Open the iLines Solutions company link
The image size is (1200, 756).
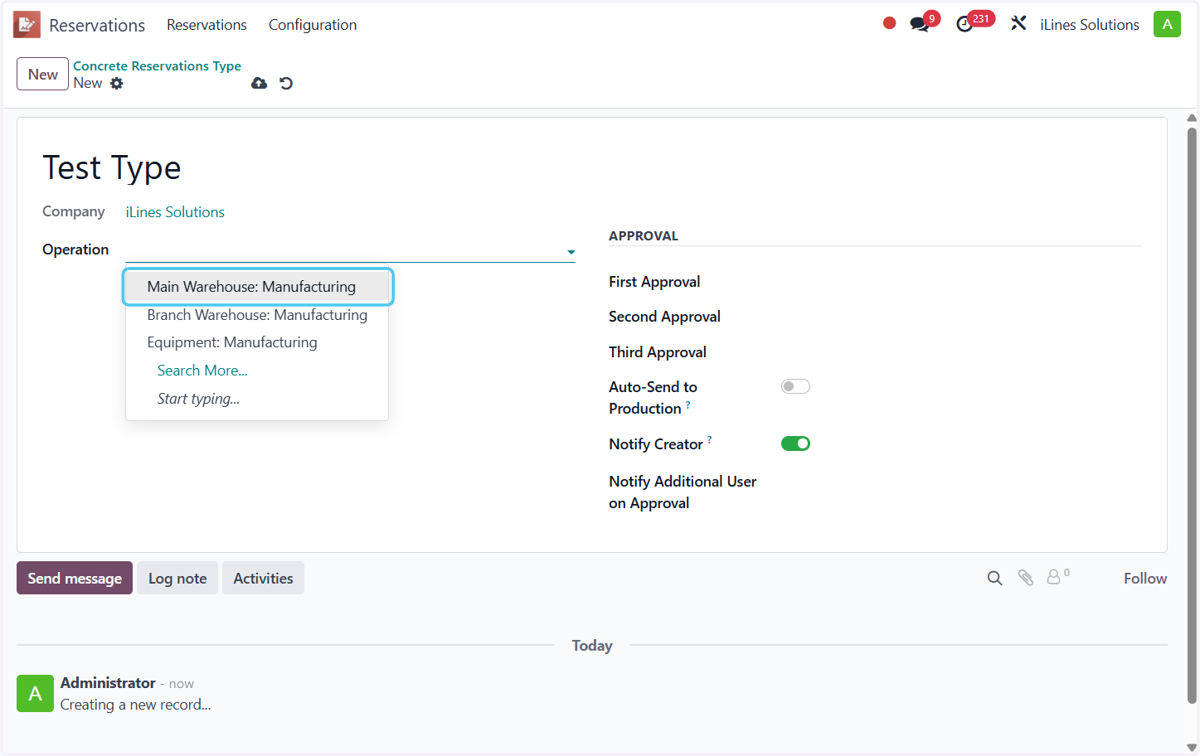click(175, 212)
